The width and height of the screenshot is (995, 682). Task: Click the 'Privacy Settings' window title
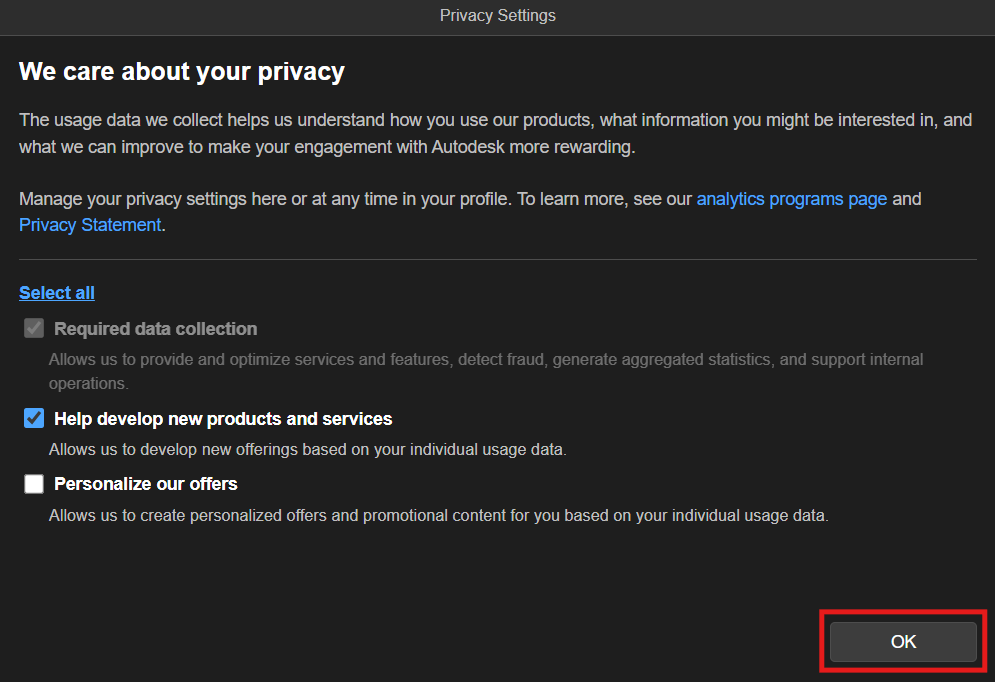[498, 15]
